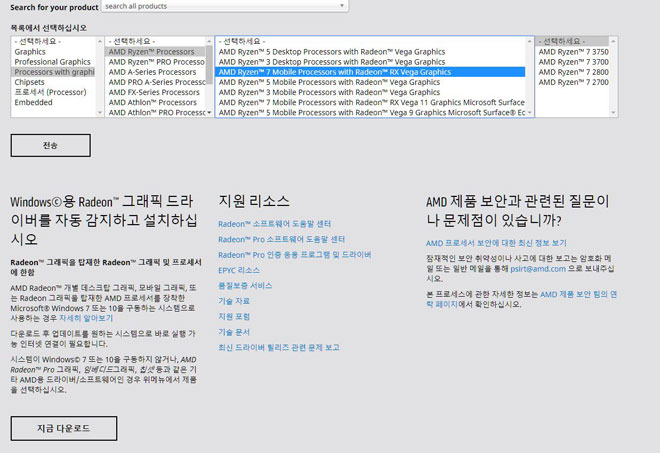The height and width of the screenshot is (453, 660).
Task: Choose Processors with graphics category
Action: click(54, 72)
